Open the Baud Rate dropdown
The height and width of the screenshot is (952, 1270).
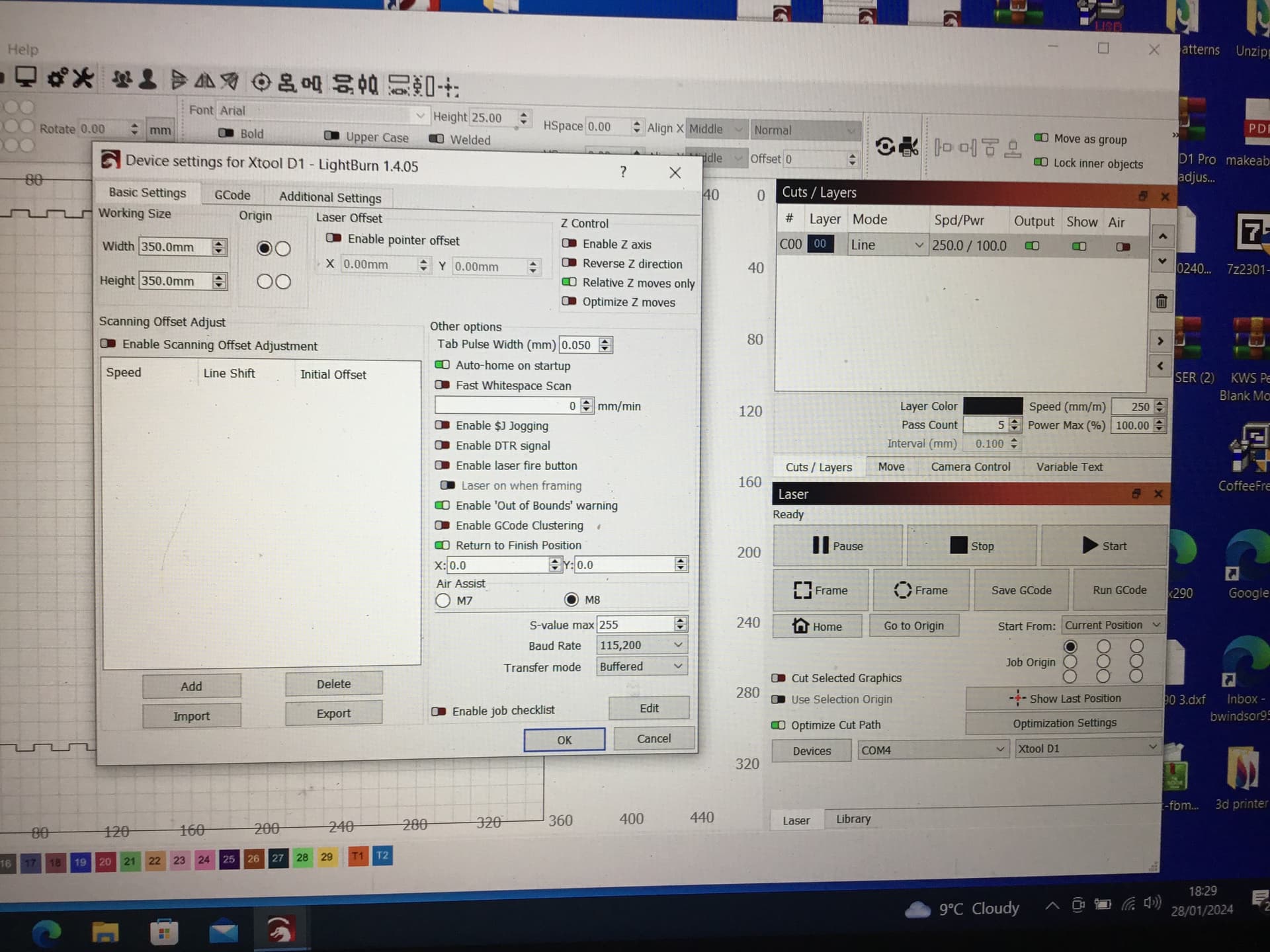coord(641,645)
